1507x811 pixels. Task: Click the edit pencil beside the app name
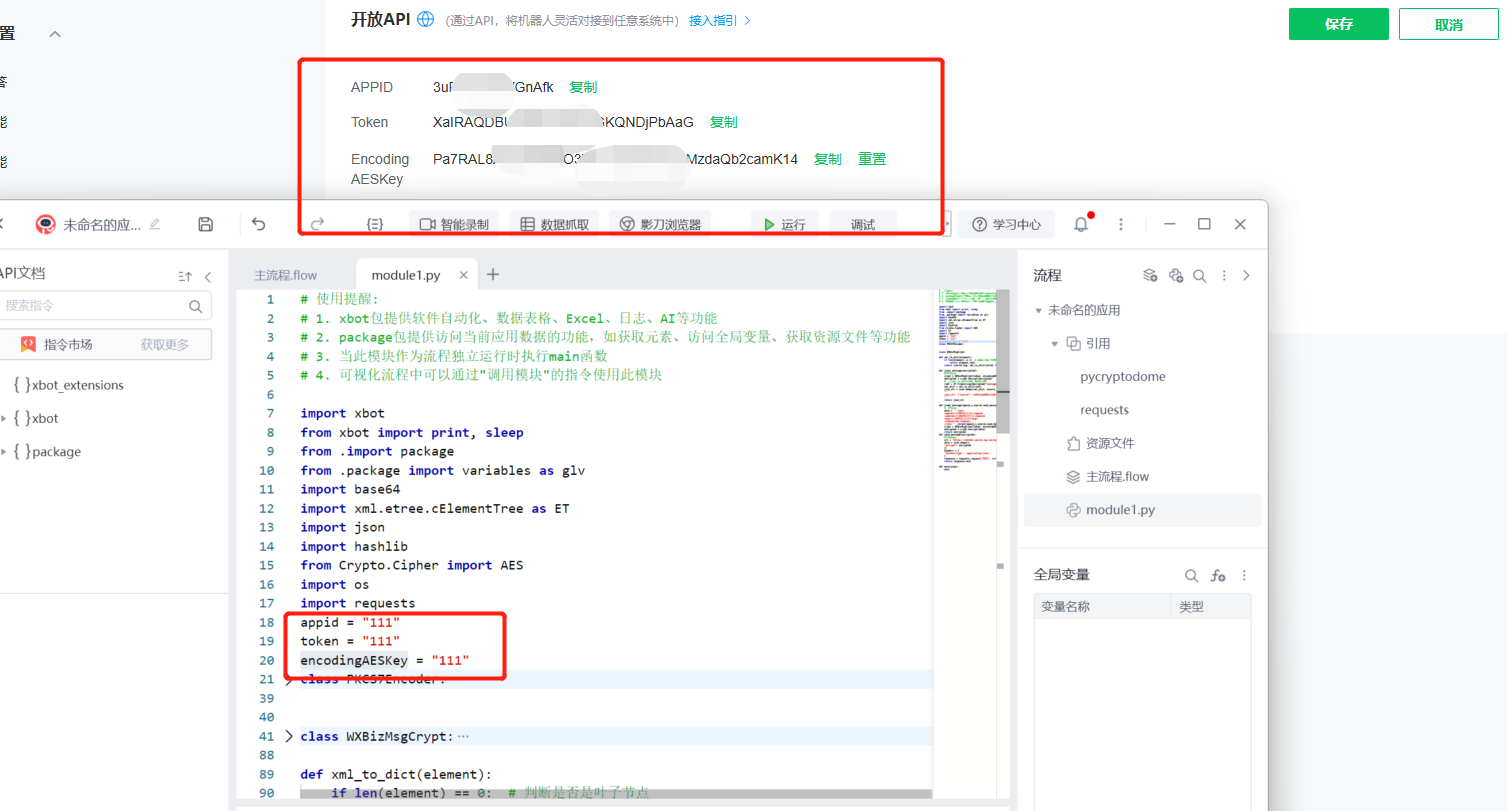154,224
